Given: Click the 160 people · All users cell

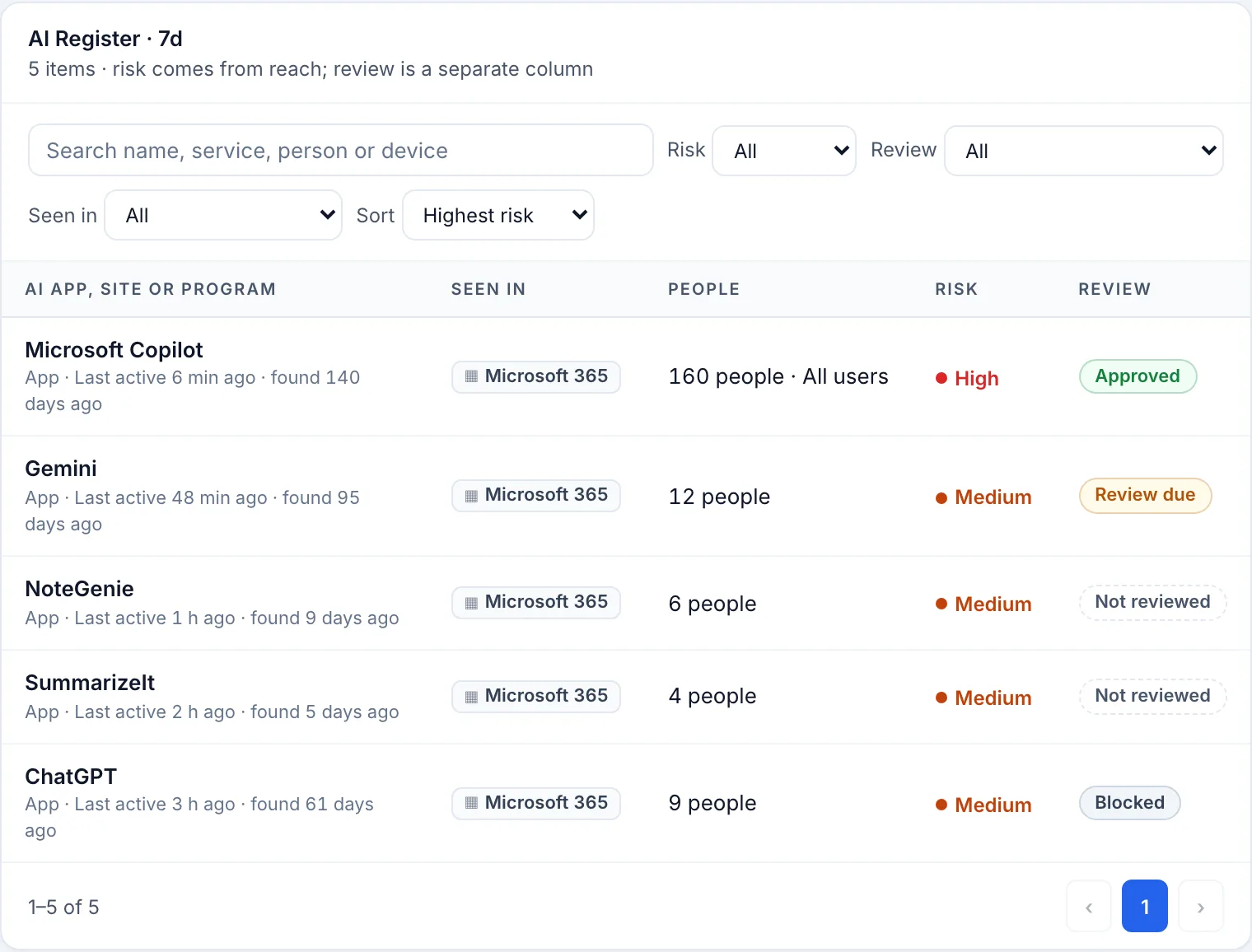Looking at the screenshot, I should 778,376.
